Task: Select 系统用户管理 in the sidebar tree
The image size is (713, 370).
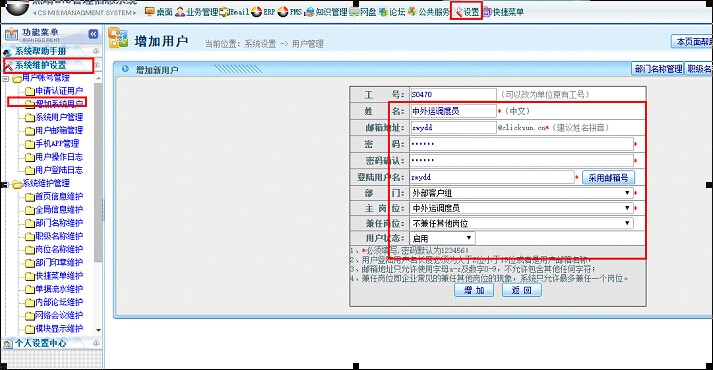Action: pyautogui.click(x=59, y=117)
